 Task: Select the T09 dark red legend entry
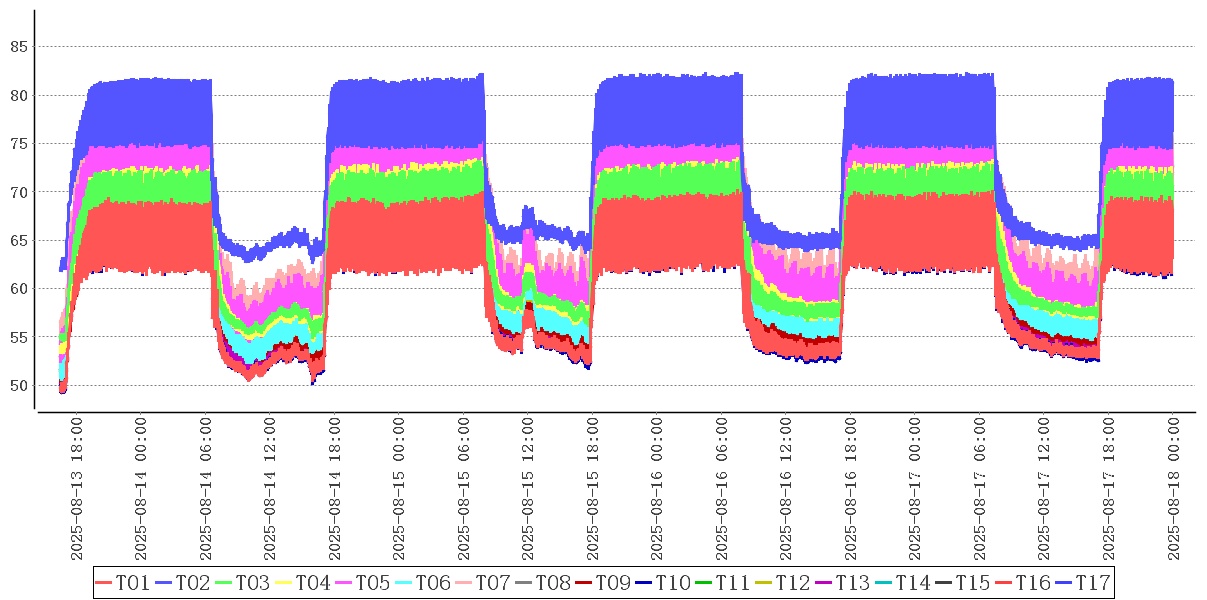(603, 583)
